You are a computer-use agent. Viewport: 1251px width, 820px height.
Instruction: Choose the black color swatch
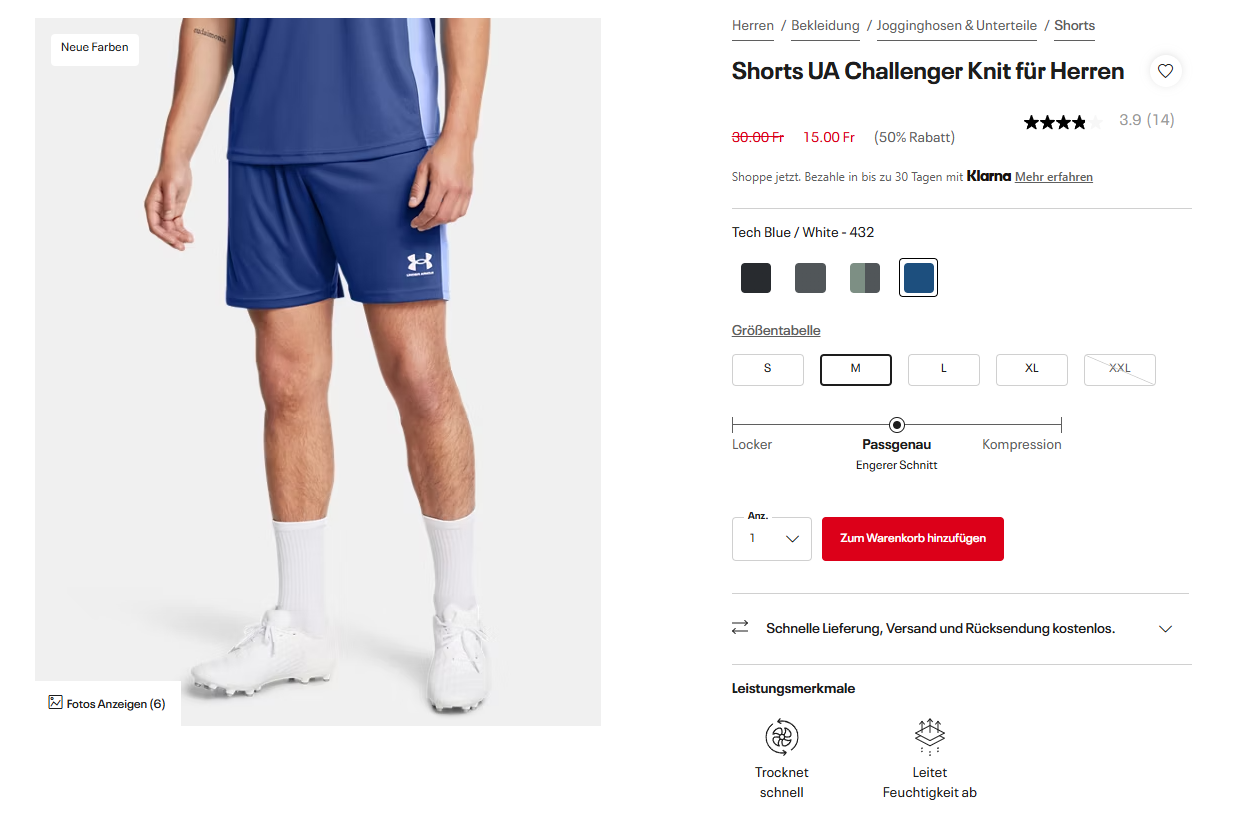click(x=756, y=278)
